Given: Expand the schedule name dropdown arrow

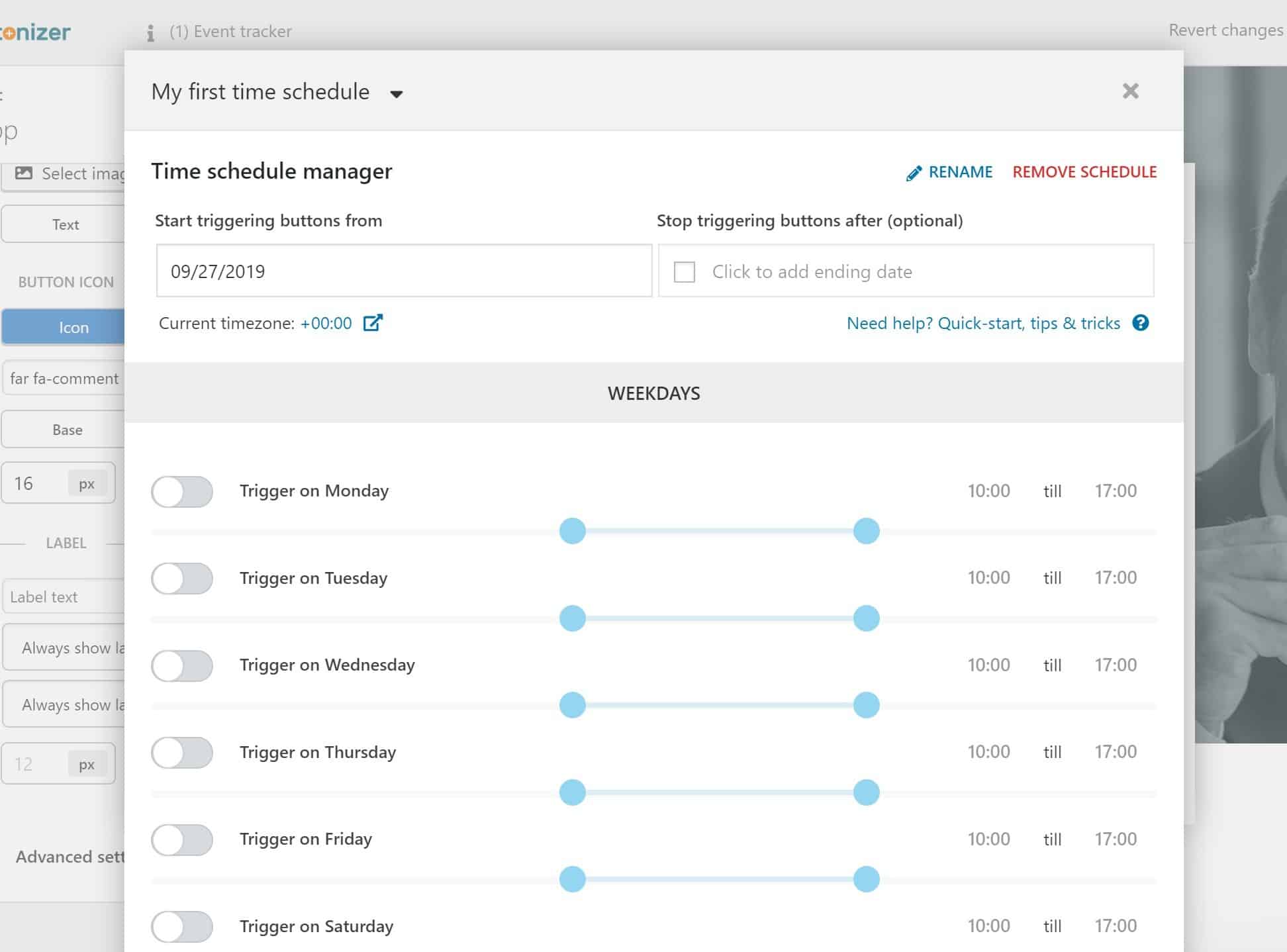Looking at the screenshot, I should pyautogui.click(x=397, y=94).
